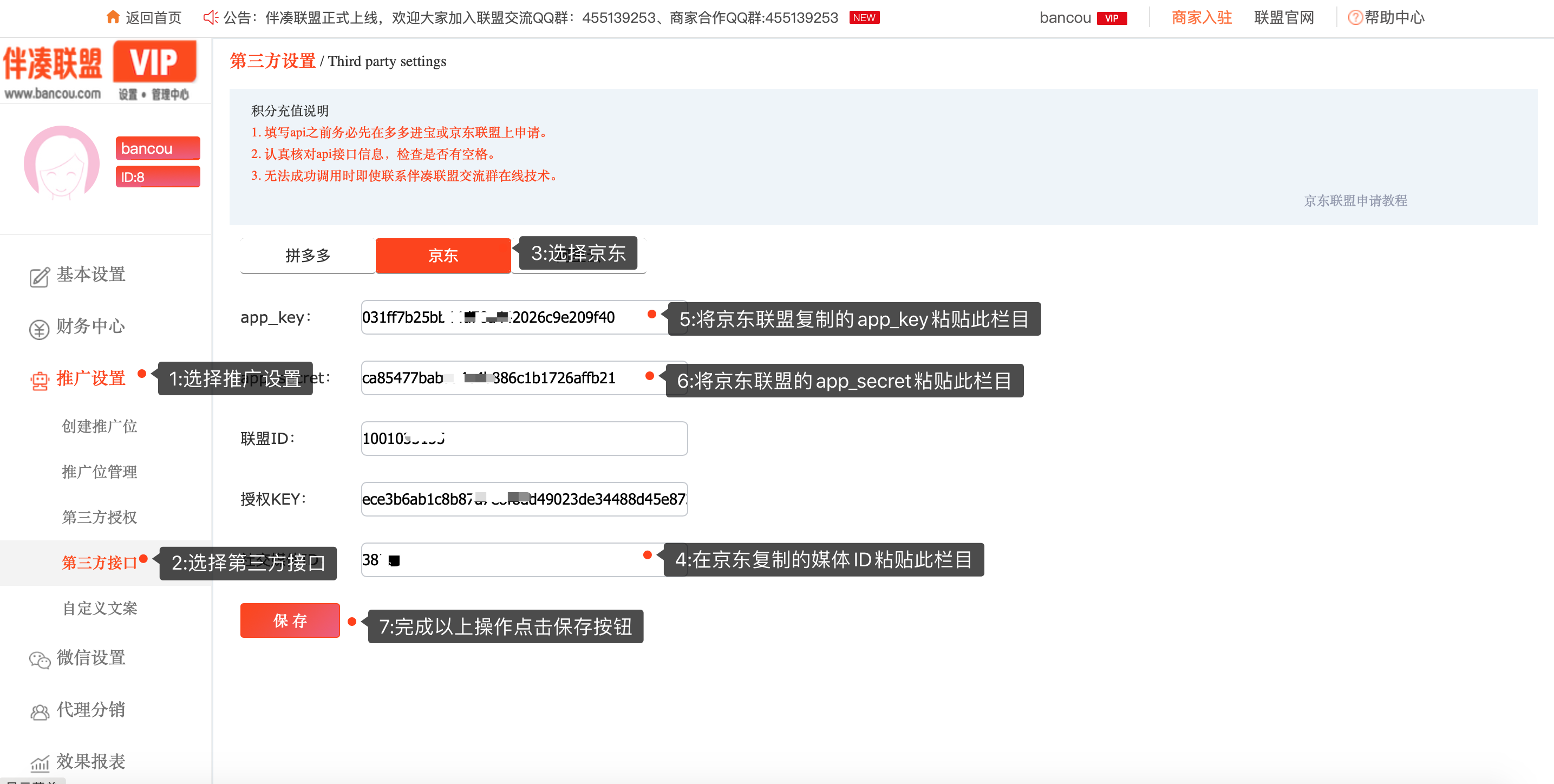Click the 第三方设置 page heading
Viewport: 1554px width, 784px height.
click(273, 61)
